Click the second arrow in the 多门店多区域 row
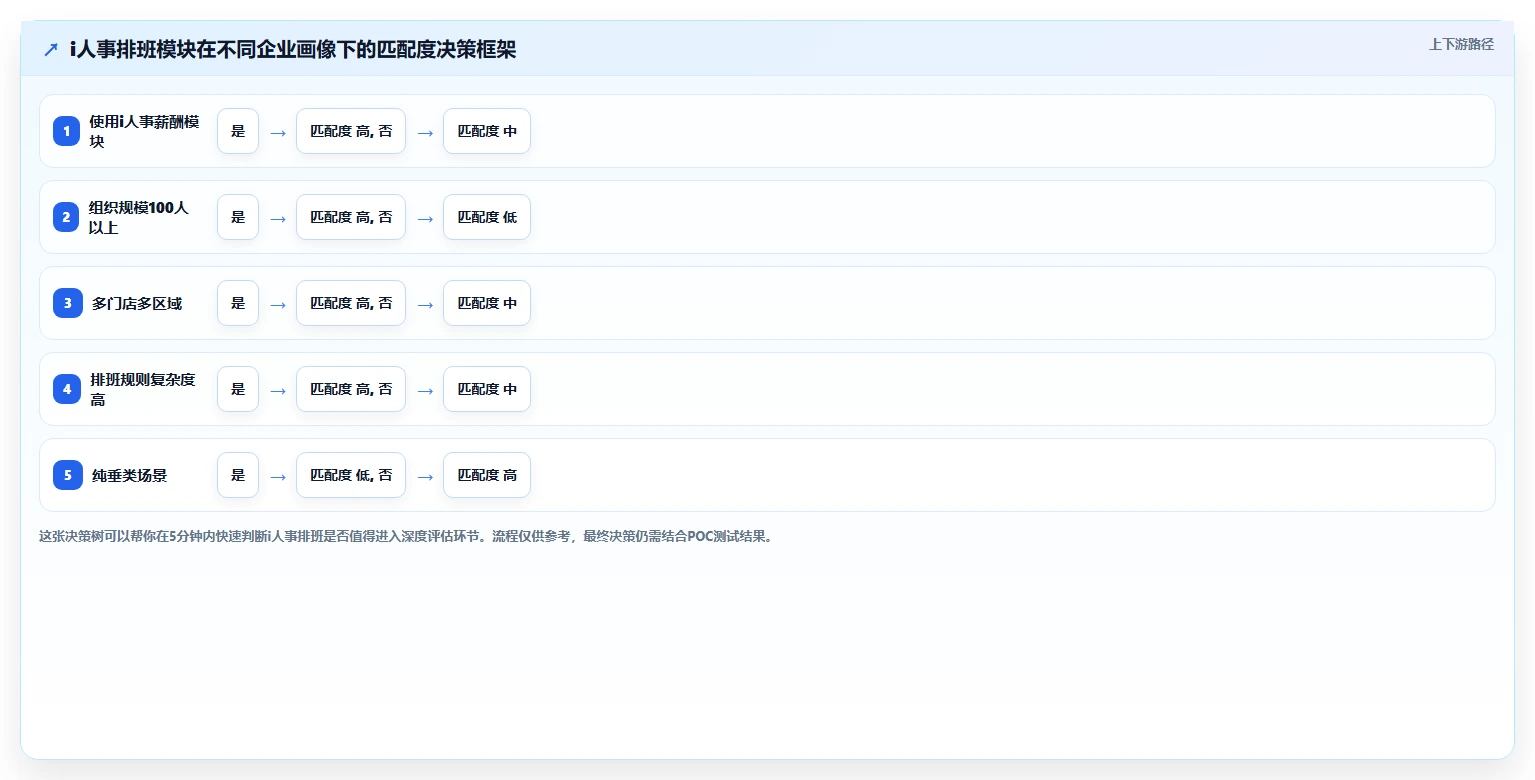The image size is (1535, 780). point(425,304)
